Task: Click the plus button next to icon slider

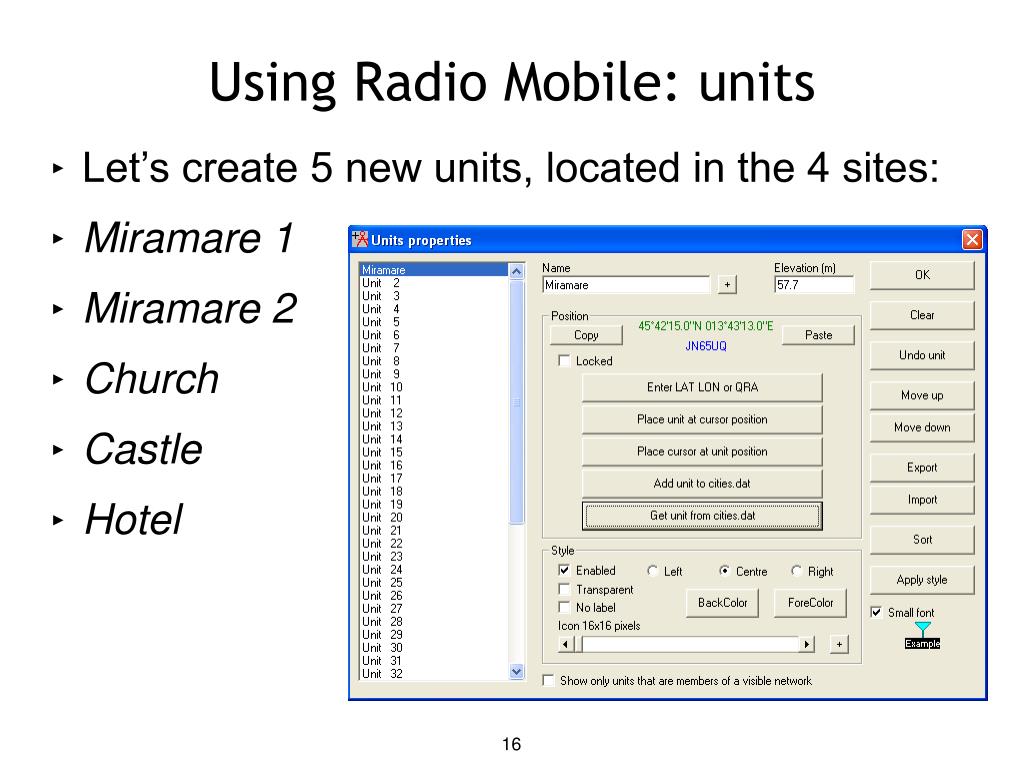Action: [x=839, y=645]
